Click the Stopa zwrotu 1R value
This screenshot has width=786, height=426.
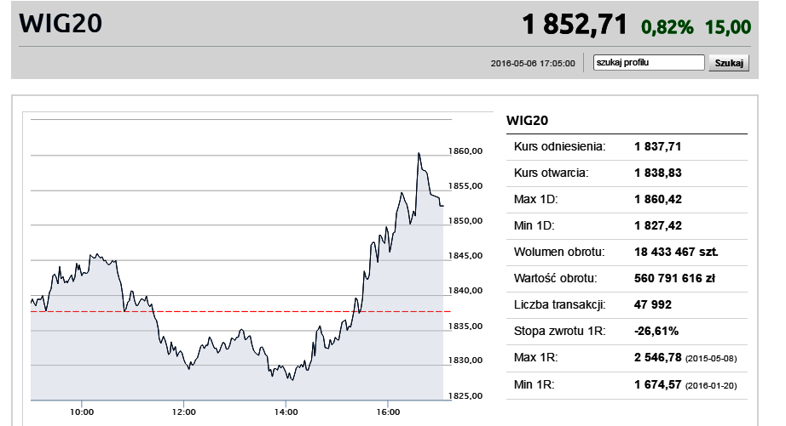click(x=656, y=331)
